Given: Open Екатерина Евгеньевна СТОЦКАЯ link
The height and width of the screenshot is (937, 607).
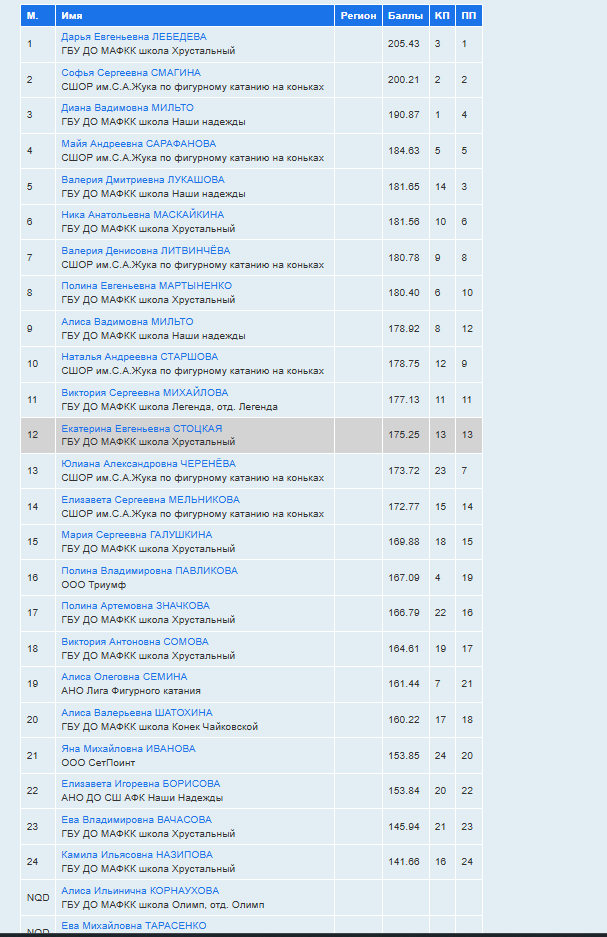Looking at the screenshot, I should coord(142,429).
